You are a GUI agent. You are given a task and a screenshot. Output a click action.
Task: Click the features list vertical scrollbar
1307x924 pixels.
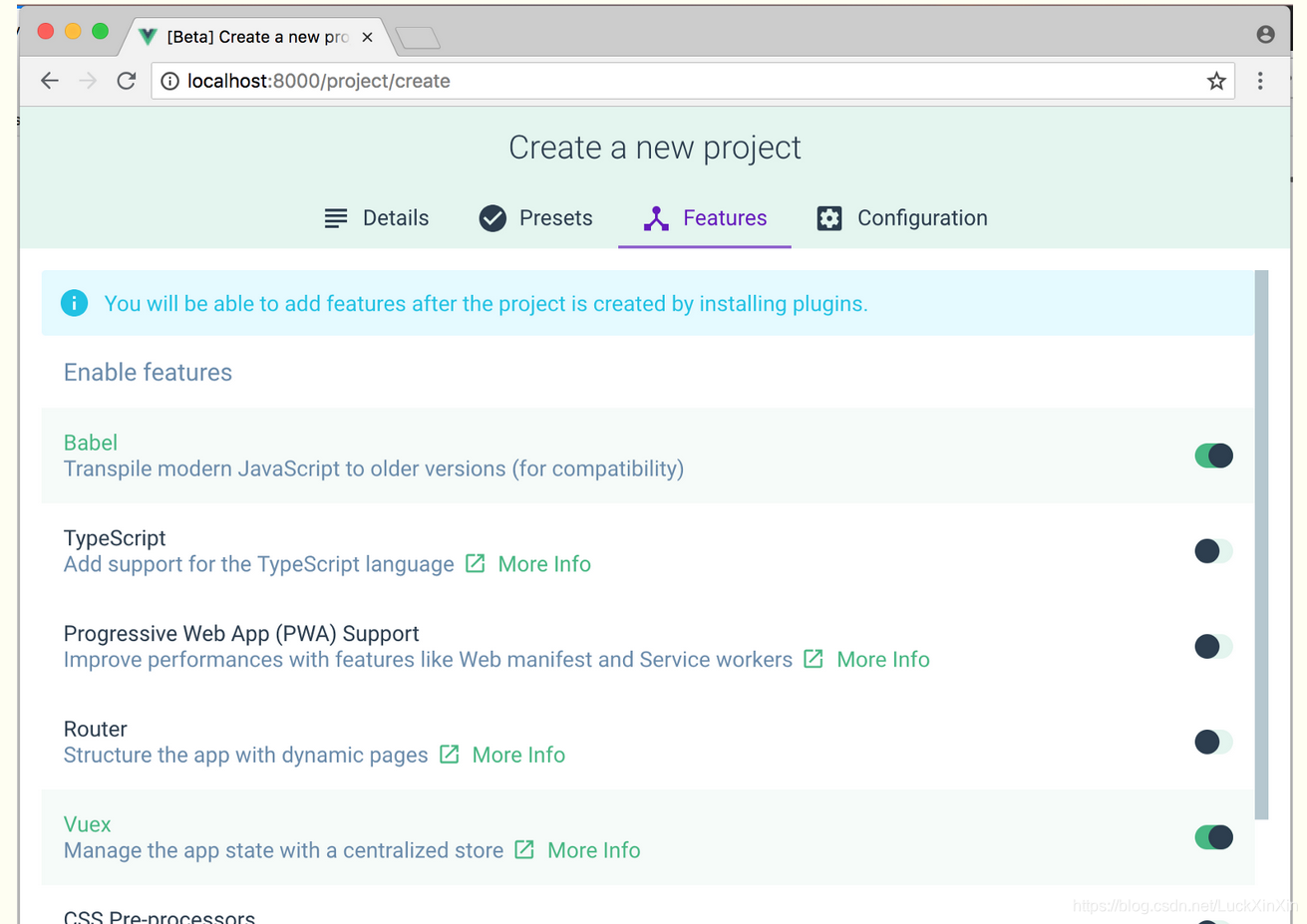[1261, 544]
